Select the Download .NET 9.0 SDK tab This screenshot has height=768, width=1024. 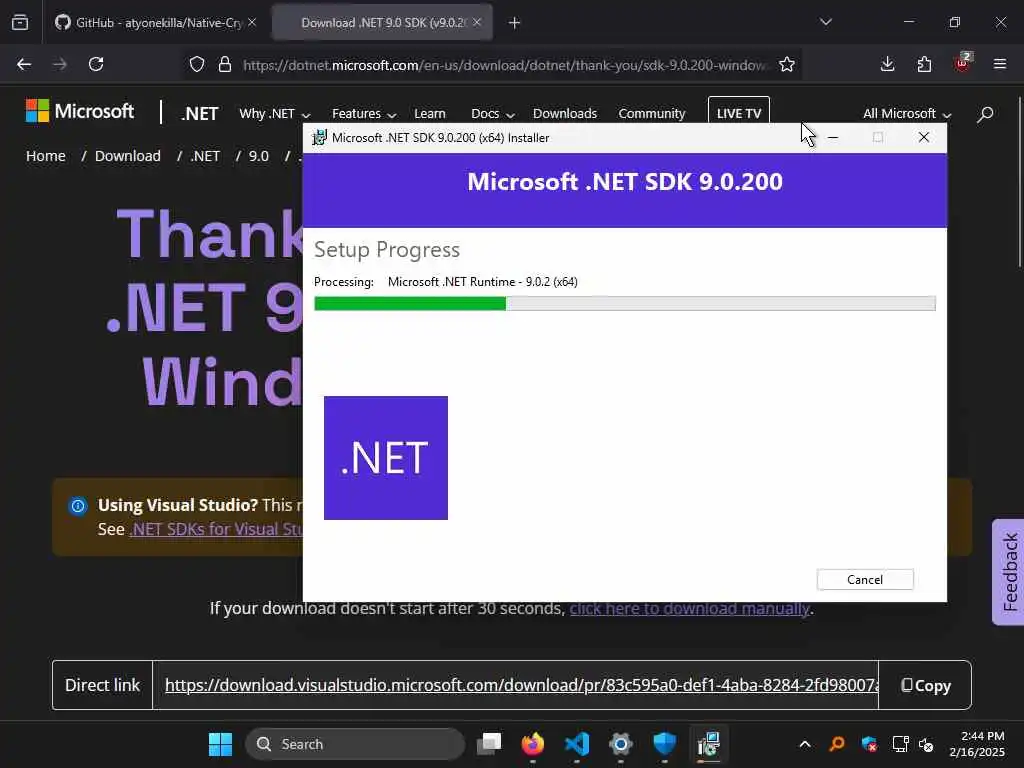(382, 23)
